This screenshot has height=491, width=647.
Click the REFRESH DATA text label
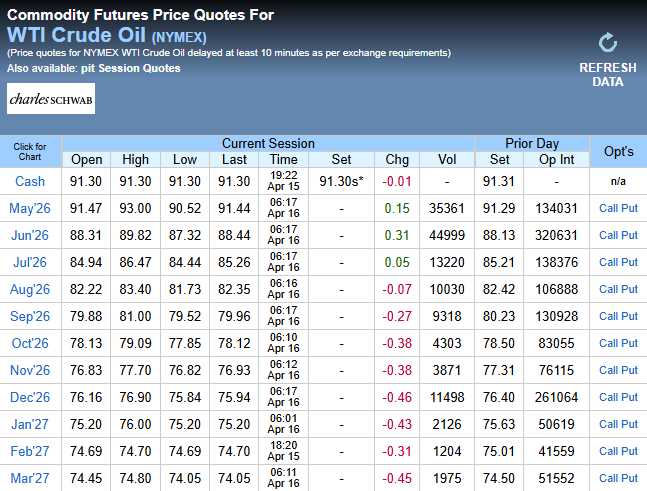coord(607,74)
